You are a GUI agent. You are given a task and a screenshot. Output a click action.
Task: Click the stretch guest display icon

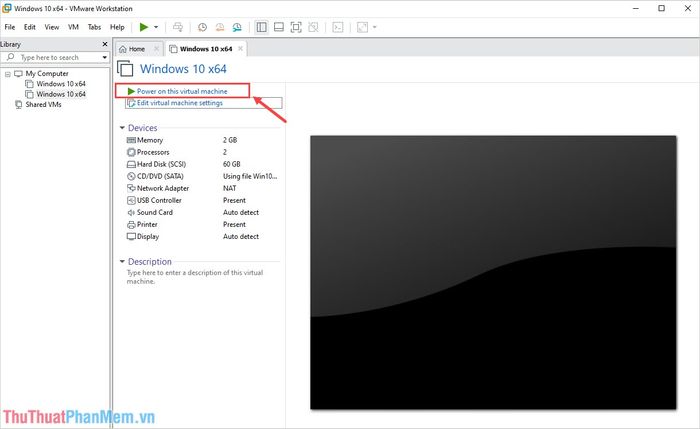click(x=362, y=27)
